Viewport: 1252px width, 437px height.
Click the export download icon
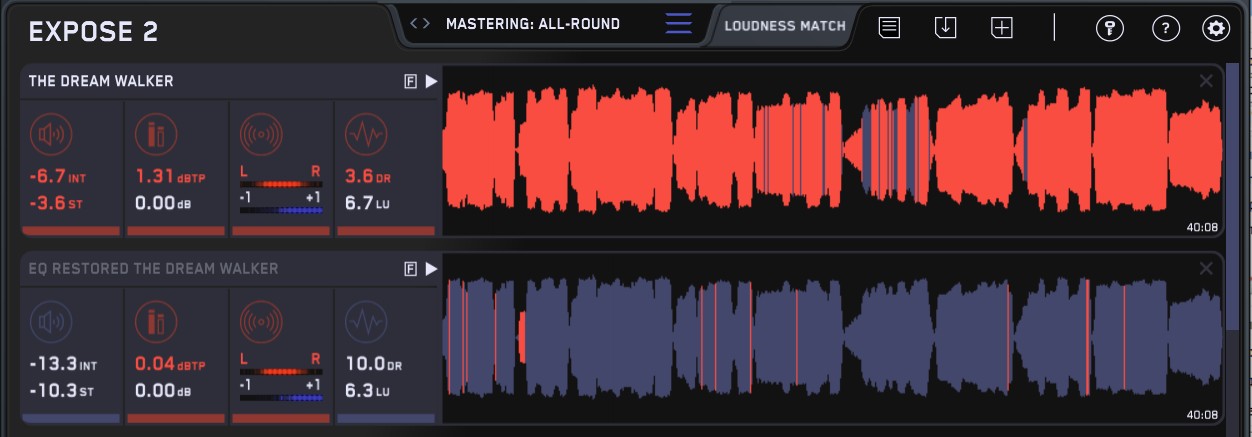click(945, 28)
